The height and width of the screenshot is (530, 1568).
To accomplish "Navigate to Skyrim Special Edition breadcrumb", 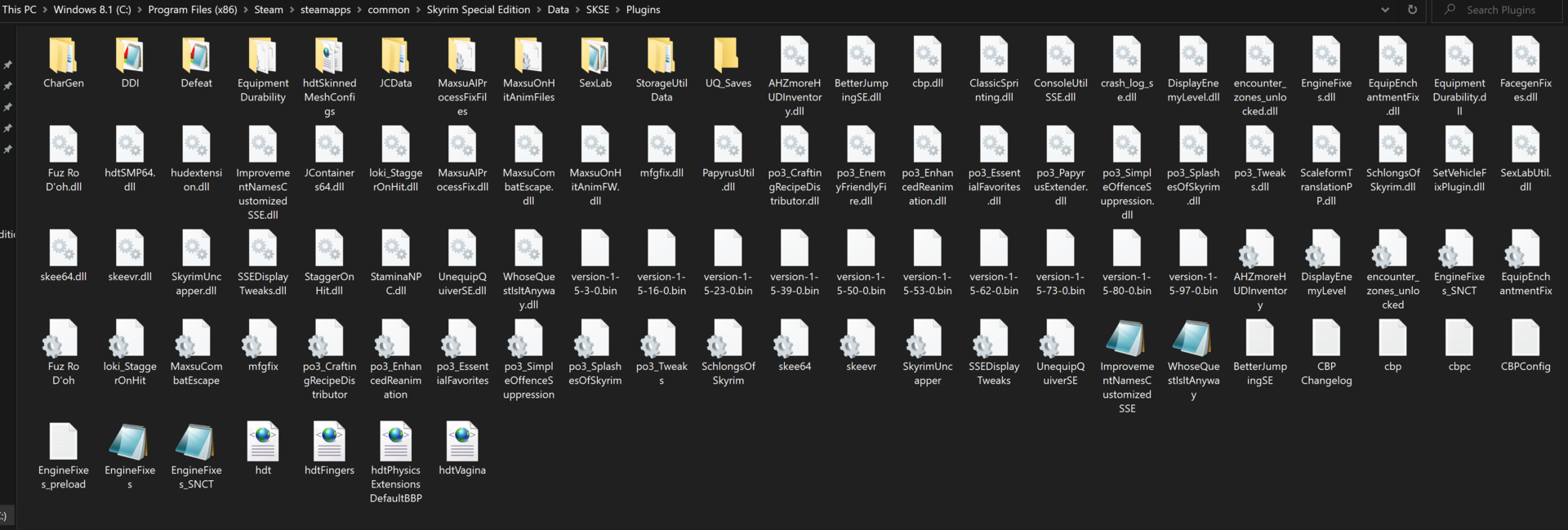I will 478,10.
